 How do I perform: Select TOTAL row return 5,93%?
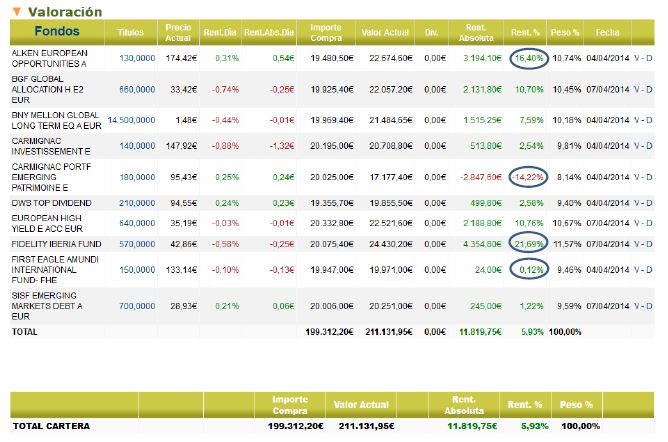pyautogui.click(x=532, y=332)
